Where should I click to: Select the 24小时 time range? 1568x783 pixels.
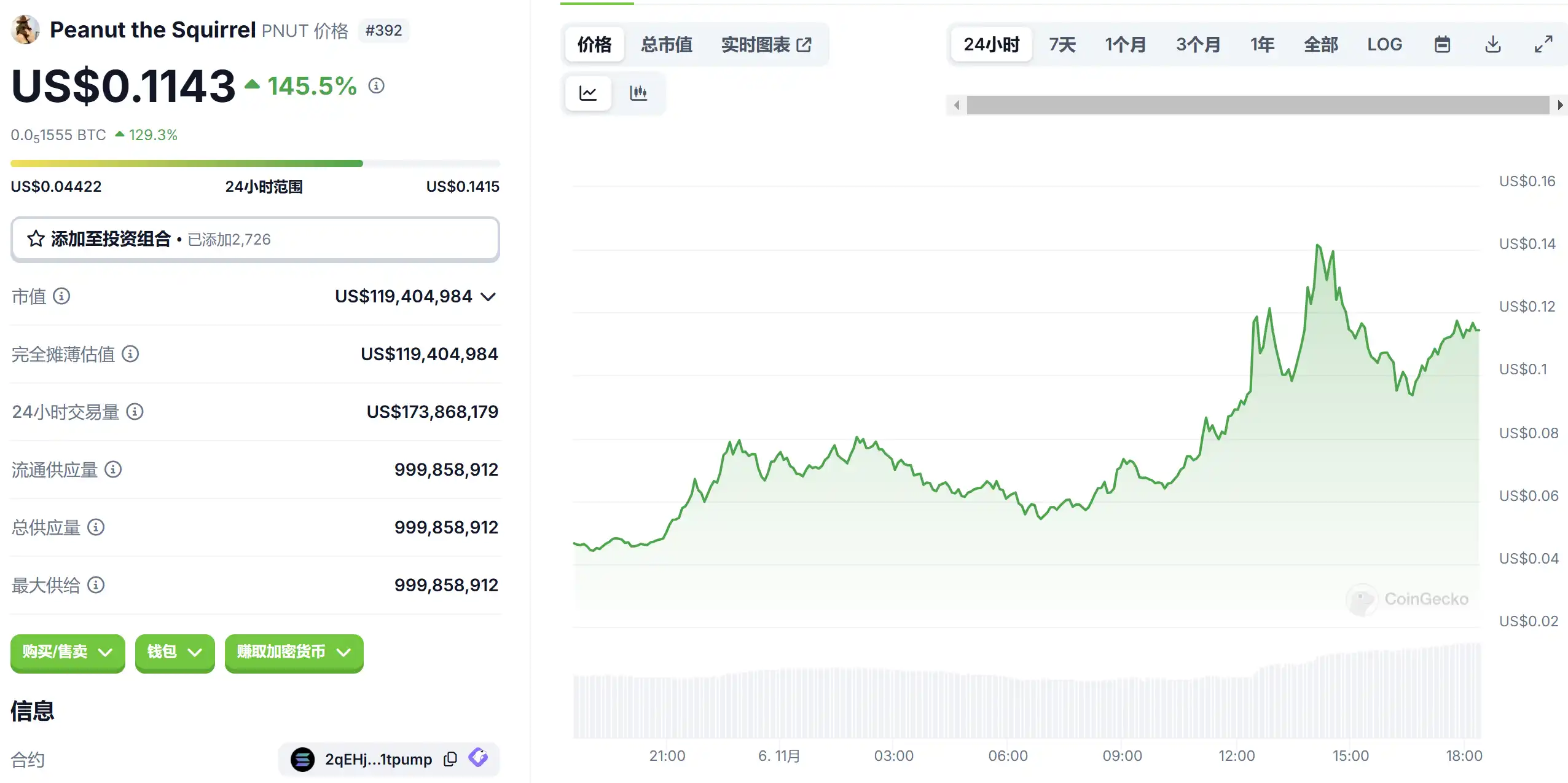(x=991, y=44)
